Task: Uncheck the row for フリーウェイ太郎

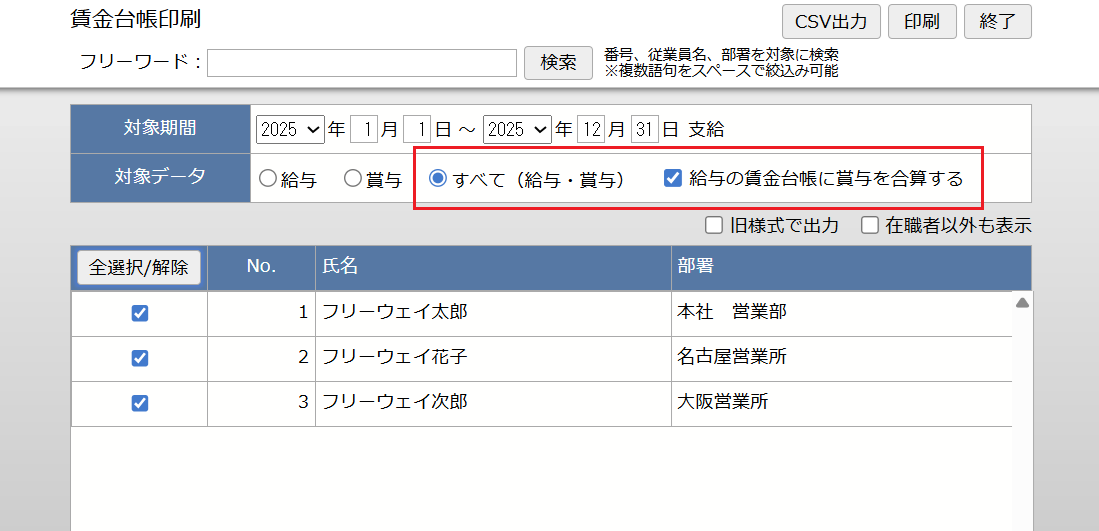Action: (140, 313)
